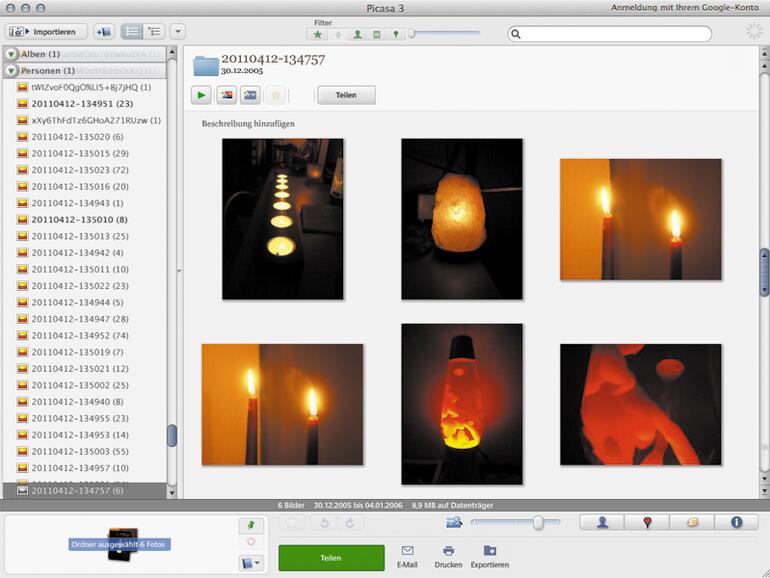Image resolution: width=770 pixels, height=578 pixels.
Task: Collapse the Alben section
Action: point(11,55)
